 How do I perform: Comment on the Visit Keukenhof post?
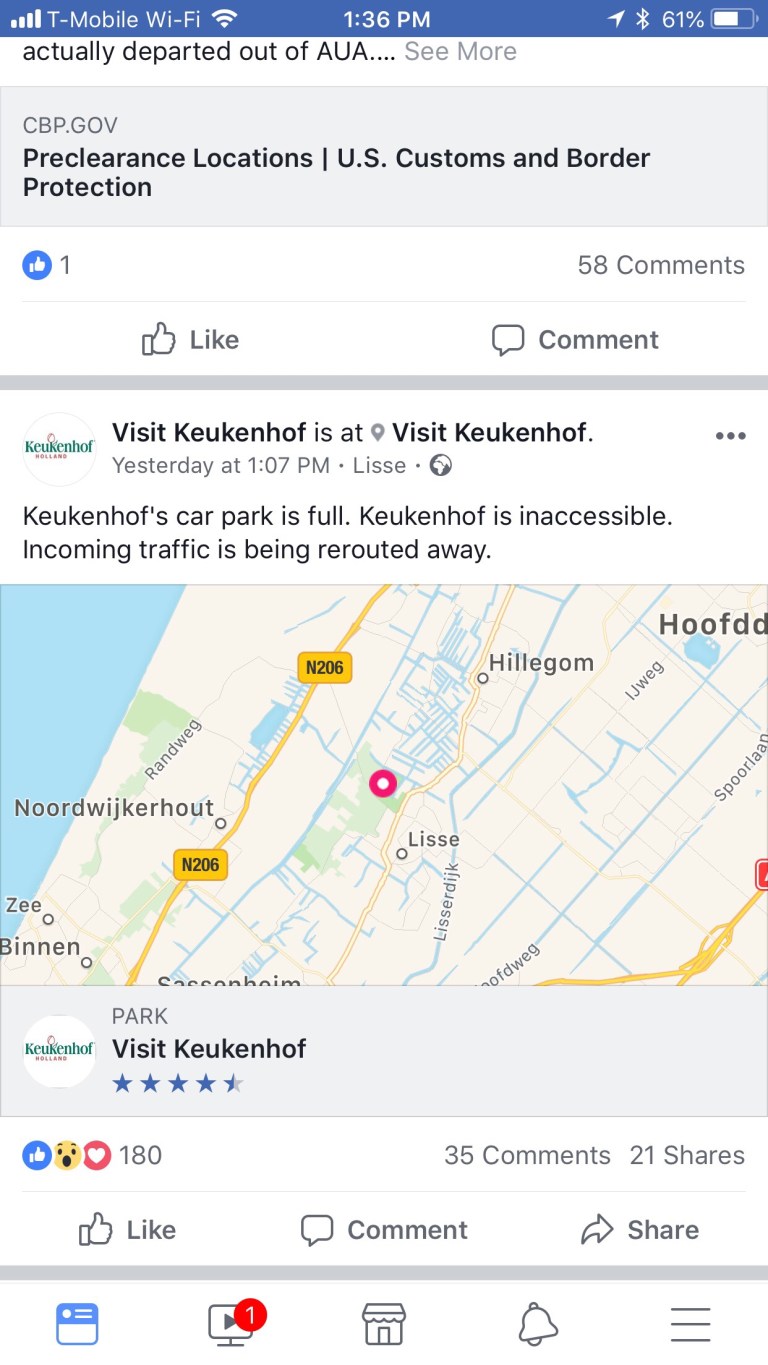[x=384, y=1229]
